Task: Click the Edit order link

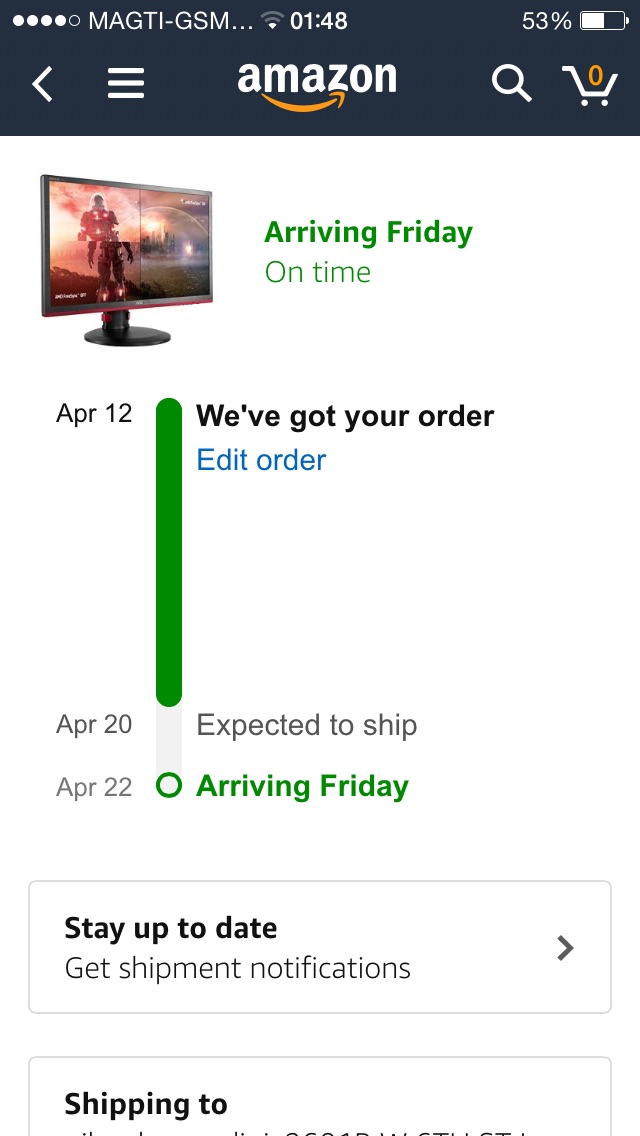Action: 261,460
